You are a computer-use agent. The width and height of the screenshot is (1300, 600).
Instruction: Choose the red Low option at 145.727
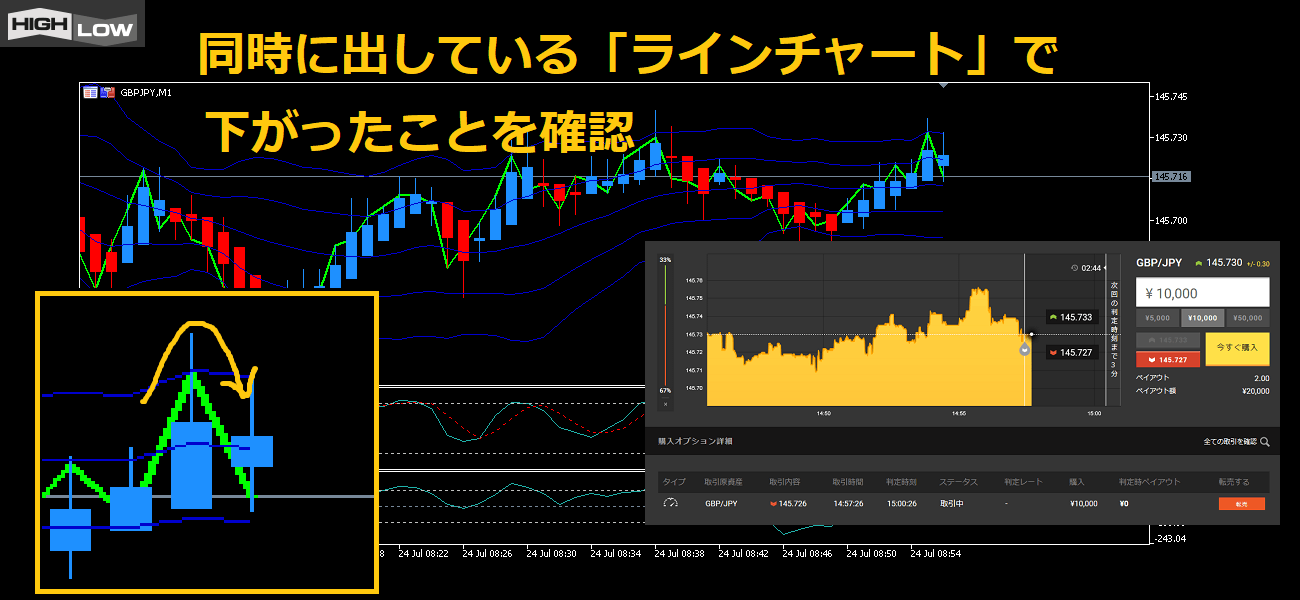point(1167,359)
